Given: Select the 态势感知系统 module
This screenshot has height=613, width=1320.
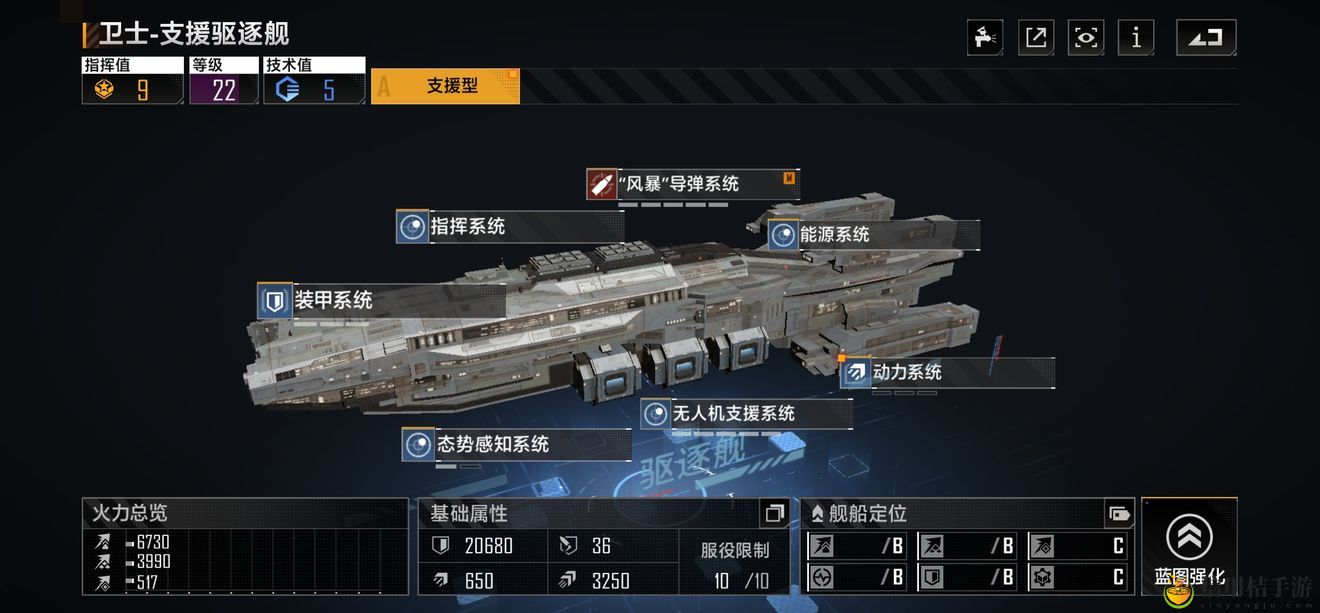Looking at the screenshot, I should pyautogui.click(x=516, y=444).
